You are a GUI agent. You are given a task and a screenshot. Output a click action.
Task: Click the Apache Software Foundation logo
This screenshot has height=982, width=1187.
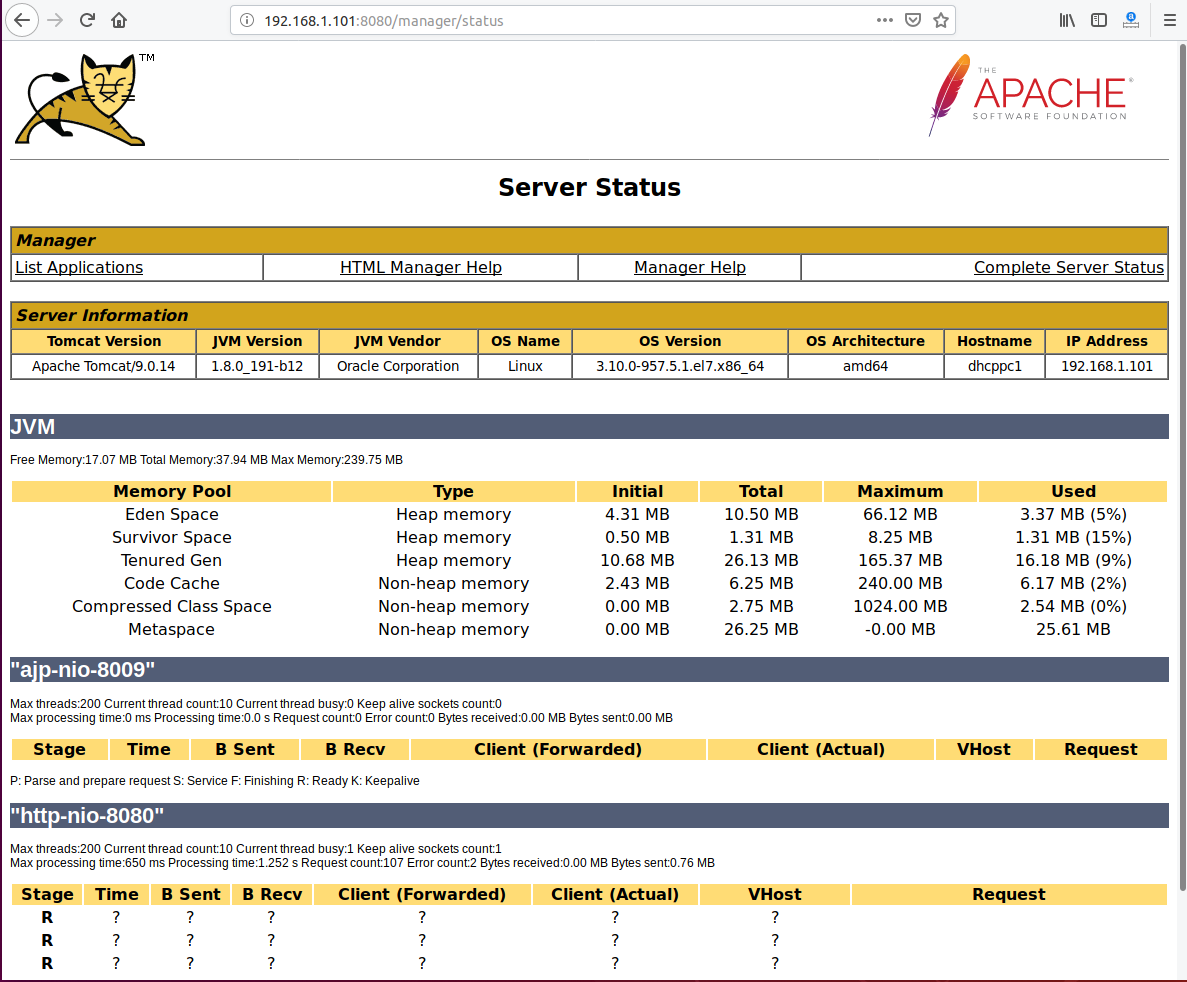click(x=1030, y=94)
